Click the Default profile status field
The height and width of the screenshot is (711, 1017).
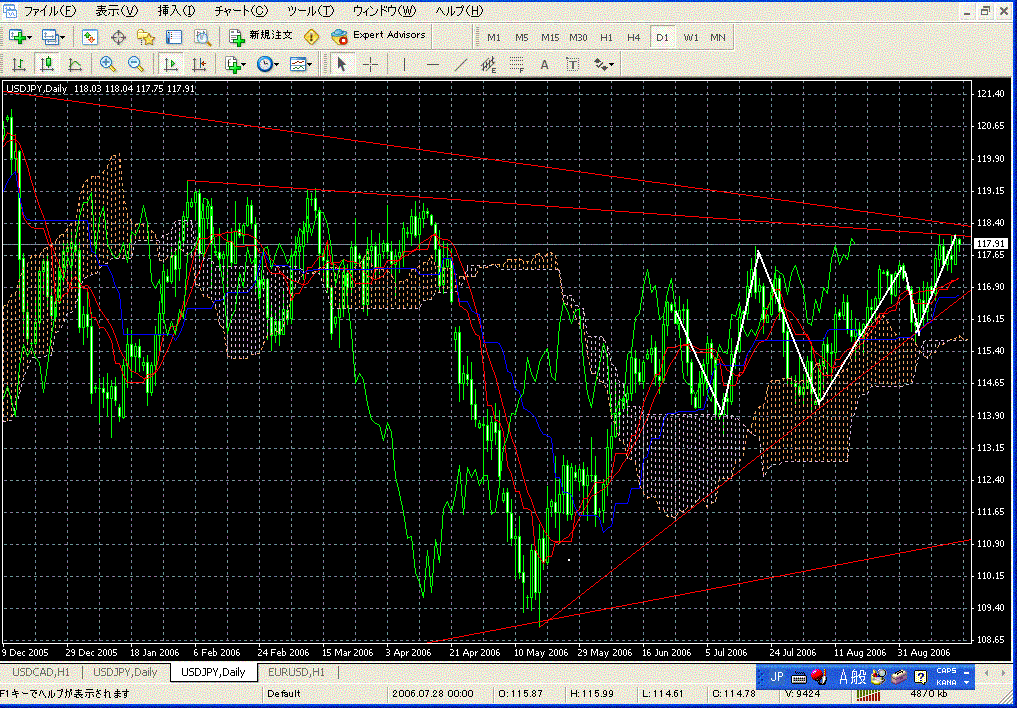click(284, 693)
